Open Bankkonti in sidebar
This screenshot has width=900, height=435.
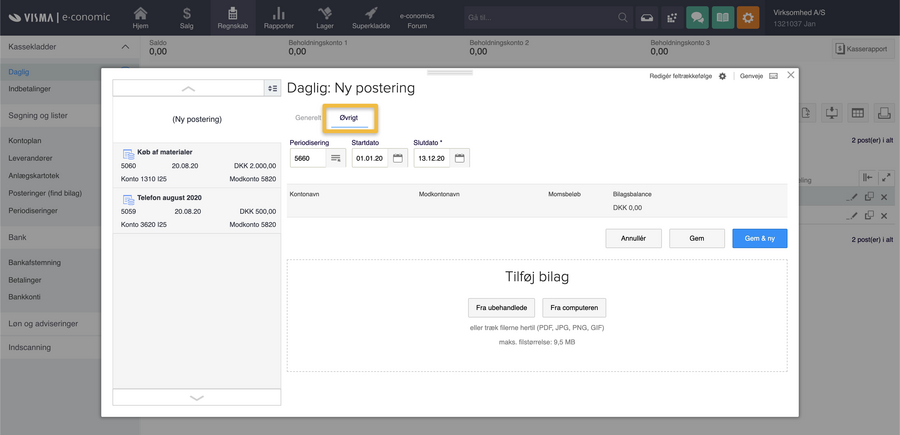(24, 297)
